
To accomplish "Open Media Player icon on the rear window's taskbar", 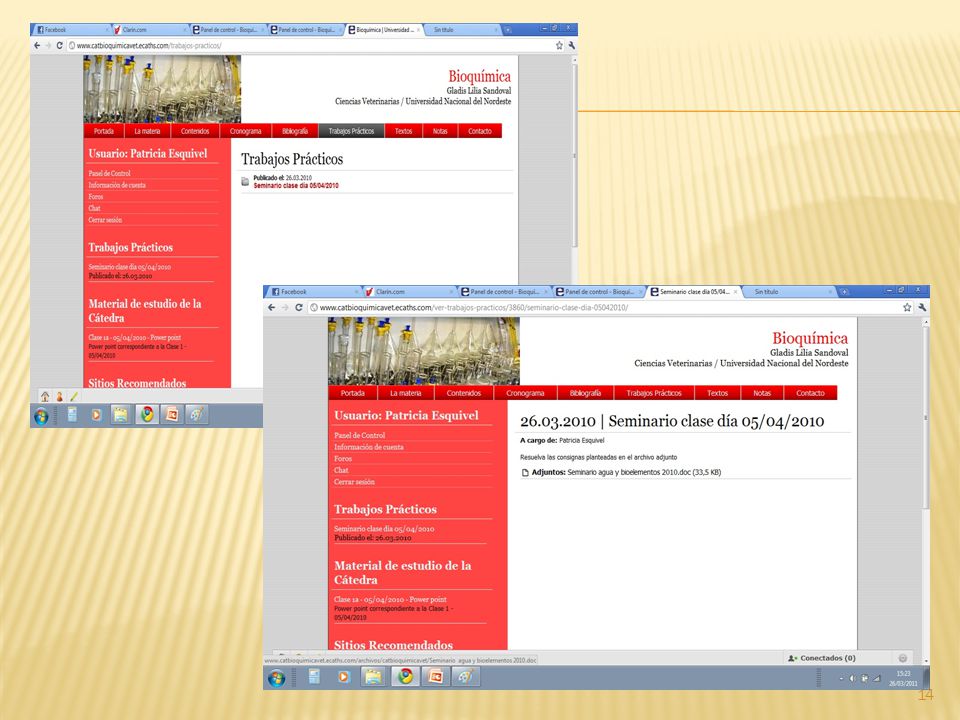I will click(96, 415).
